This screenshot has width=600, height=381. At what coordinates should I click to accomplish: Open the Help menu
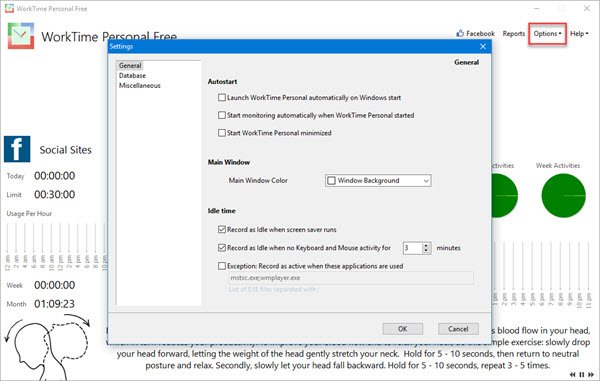click(x=579, y=34)
